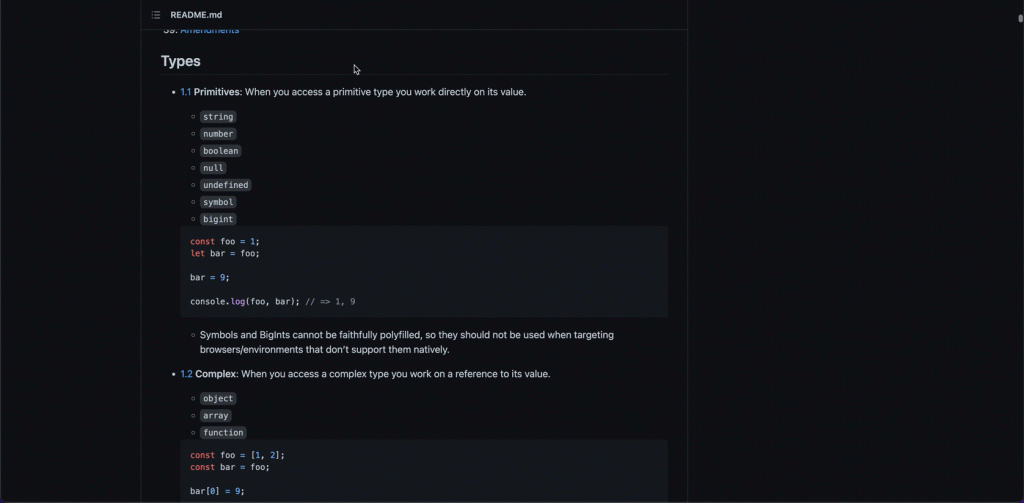
Task: Click the undefined inline code tag
Action: point(225,185)
